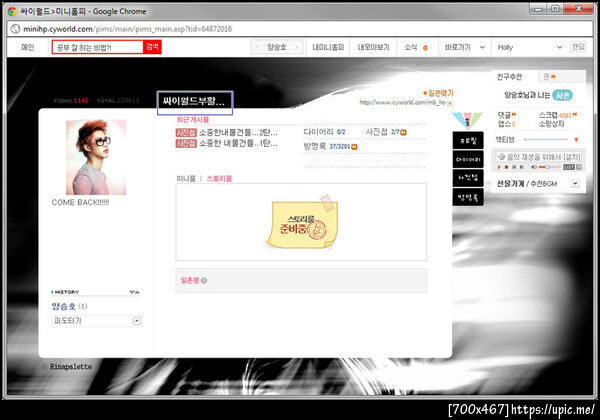Open the 내모아보기 menu item
The width and height of the screenshot is (600, 420).
[373, 47]
